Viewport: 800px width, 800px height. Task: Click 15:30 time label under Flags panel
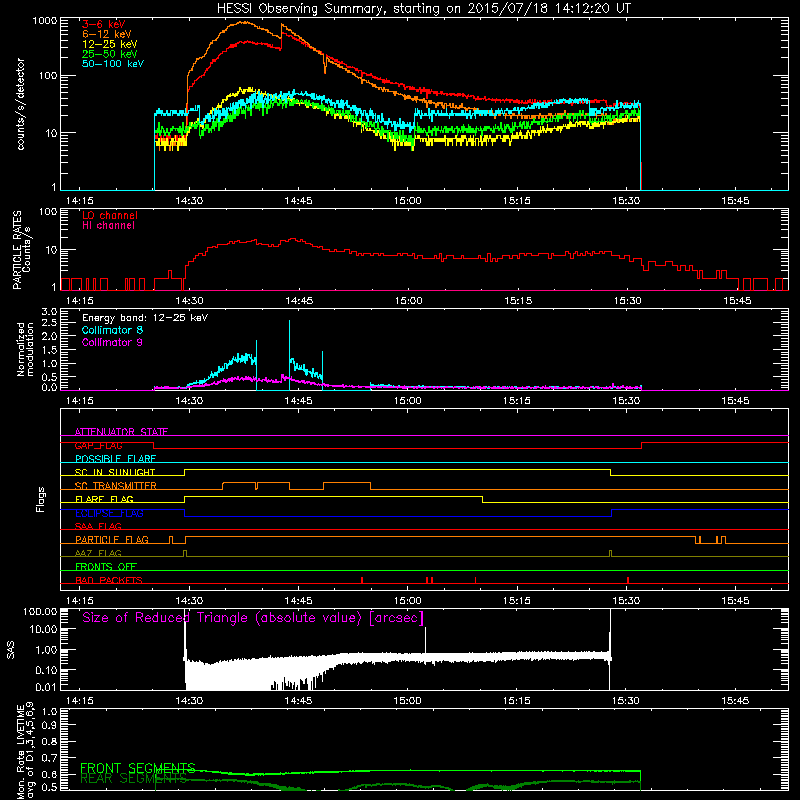click(x=626, y=601)
